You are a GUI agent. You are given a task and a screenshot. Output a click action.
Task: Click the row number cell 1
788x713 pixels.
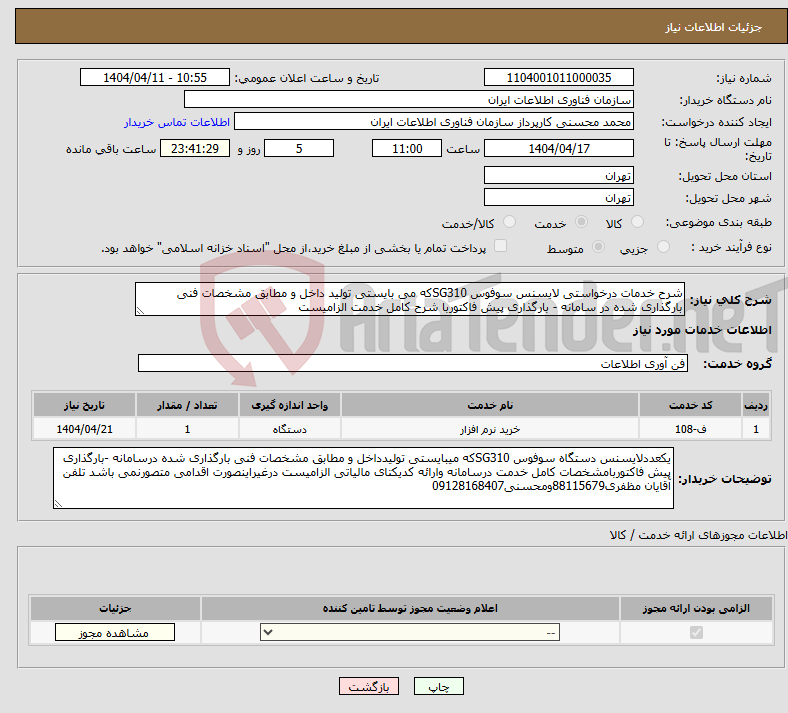coord(756,429)
